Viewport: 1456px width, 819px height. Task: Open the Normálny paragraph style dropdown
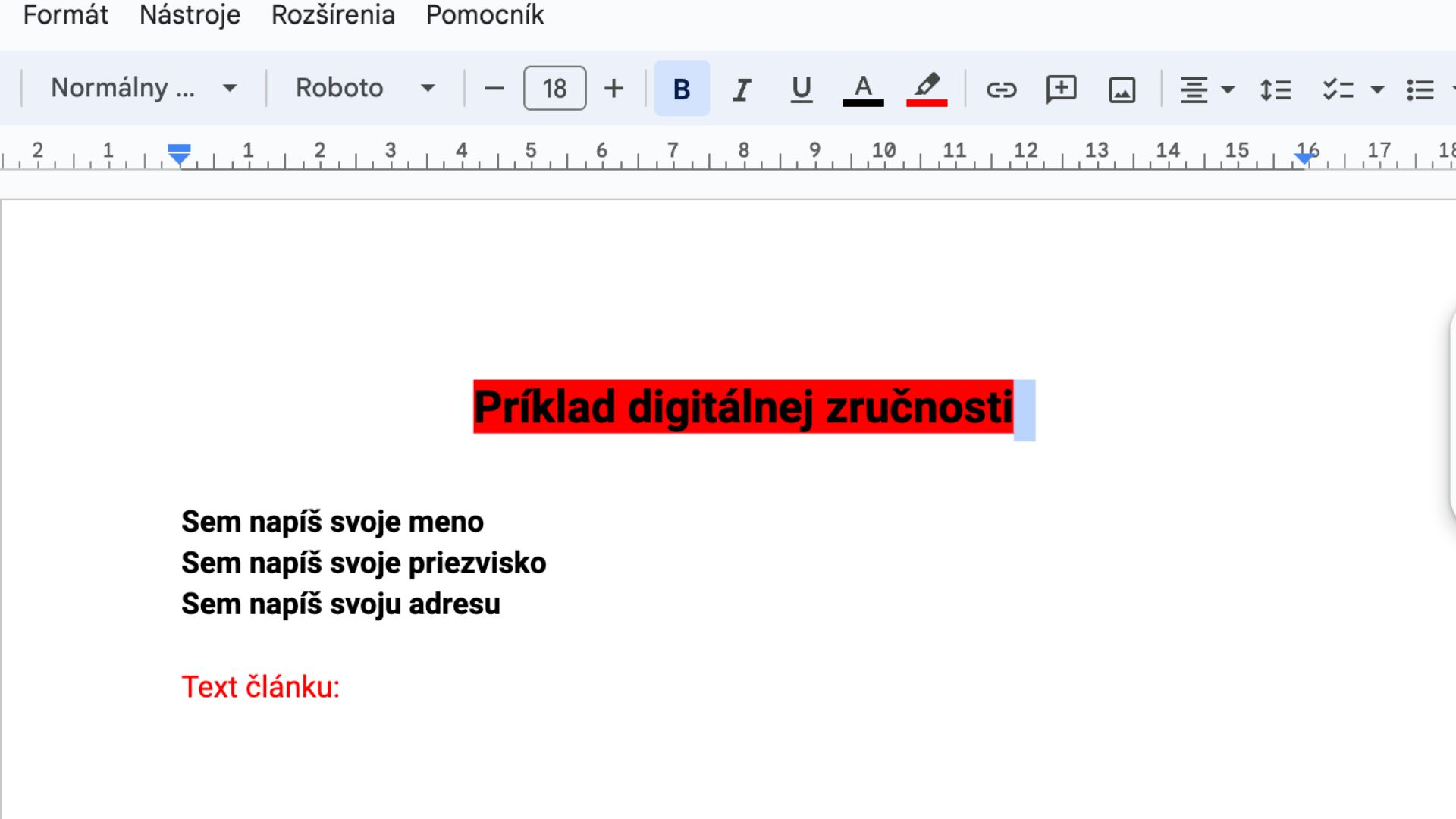coord(143,88)
